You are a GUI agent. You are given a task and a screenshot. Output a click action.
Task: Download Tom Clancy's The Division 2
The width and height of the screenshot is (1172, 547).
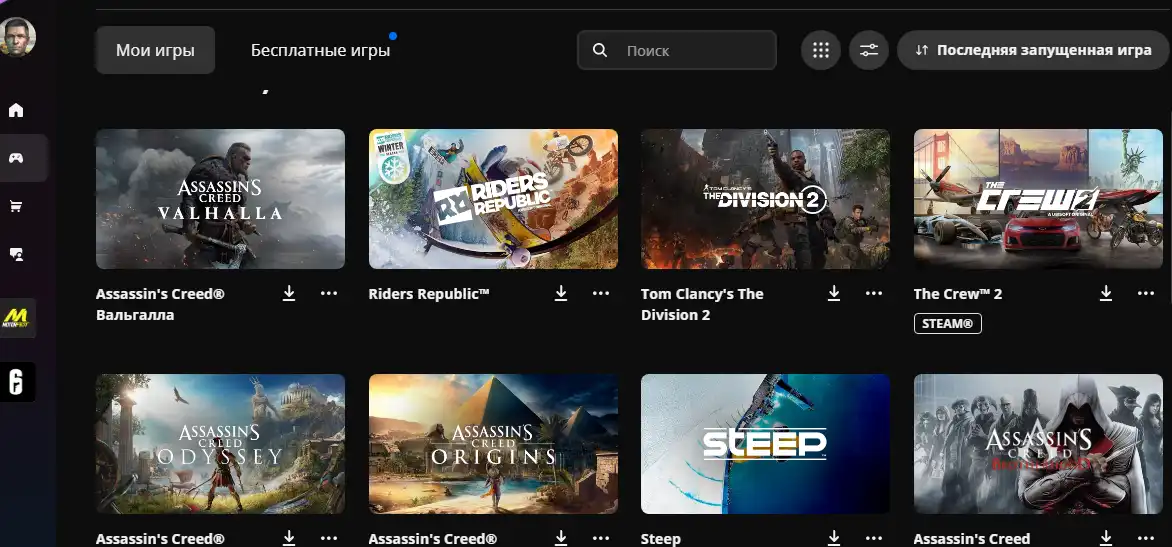[834, 294]
